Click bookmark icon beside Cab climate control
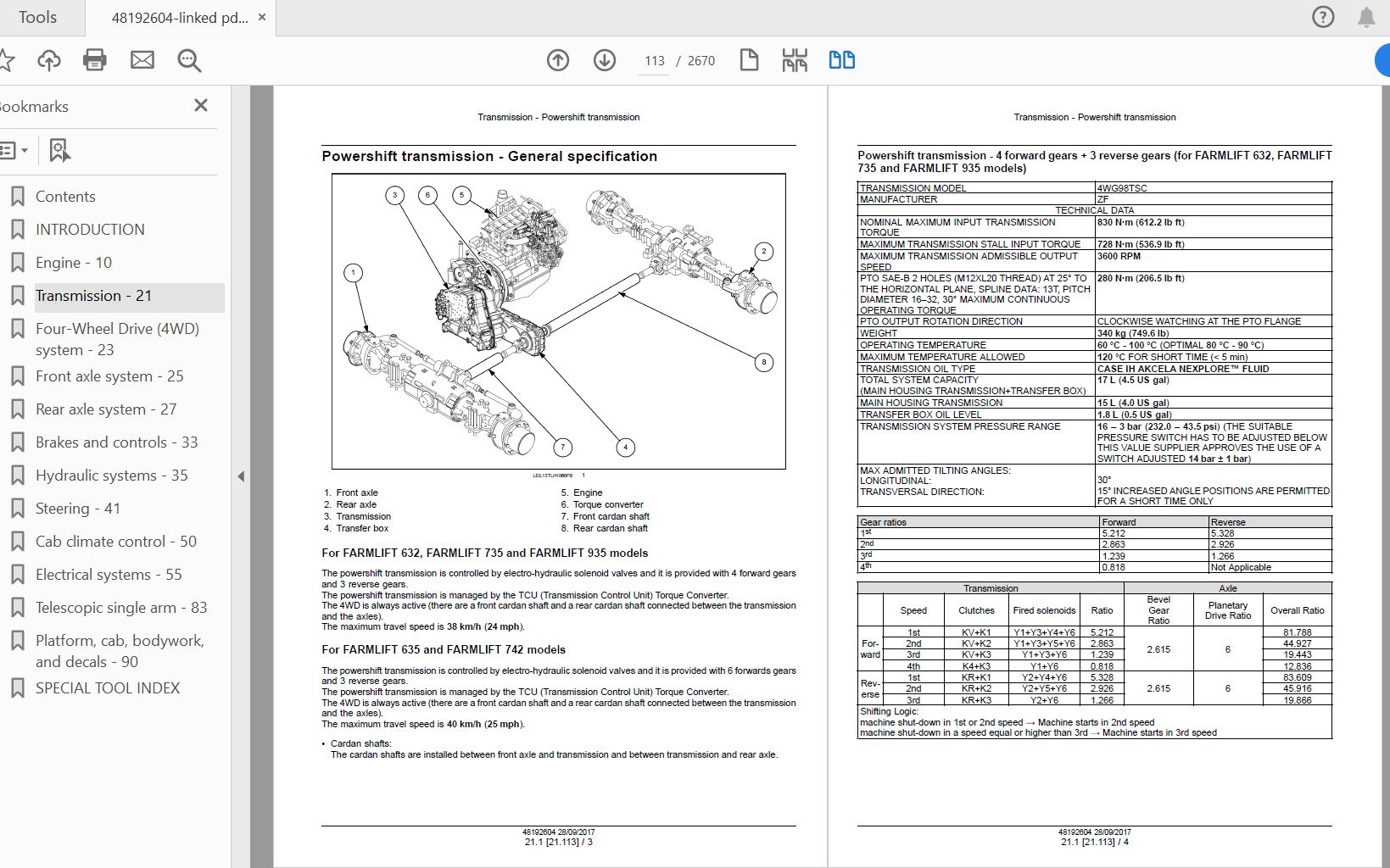The width and height of the screenshot is (1390, 868). pos(17,542)
